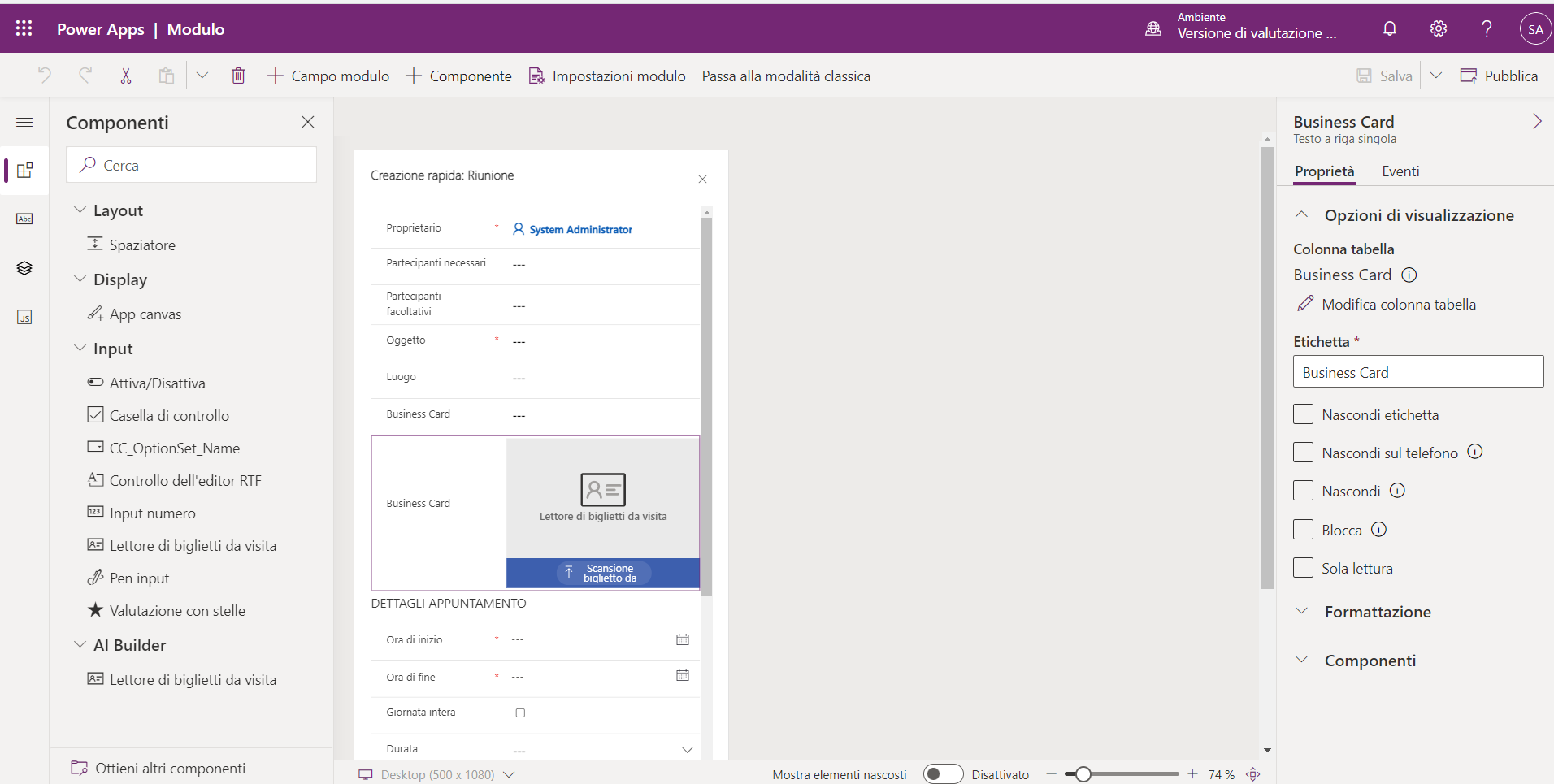Close the Componenti panel
The image size is (1554, 784).
pyautogui.click(x=308, y=122)
